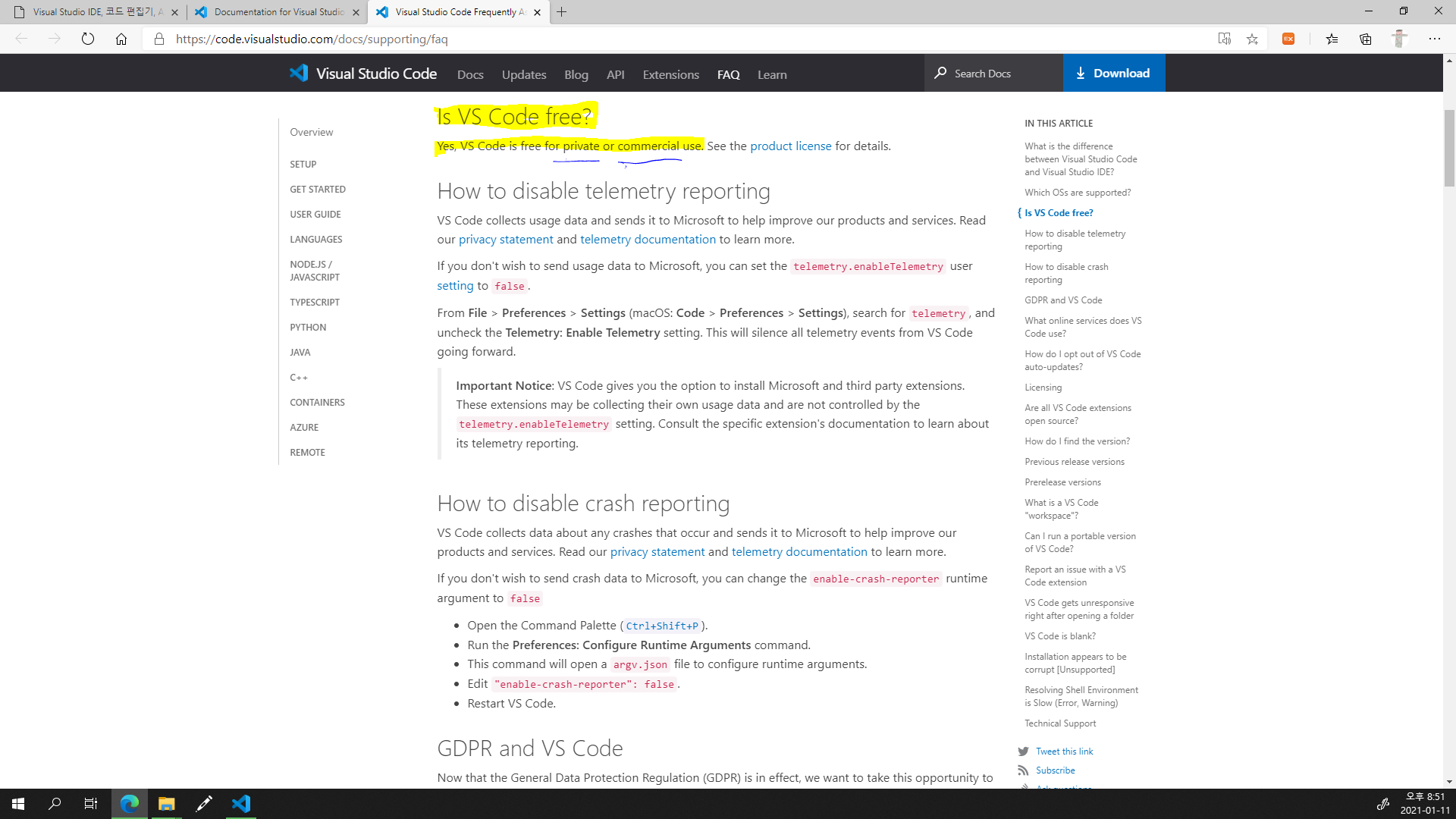Switch to the Documentation for Visual Studio tab
This screenshot has height=819, width=1456.
(x=278, y=12)
